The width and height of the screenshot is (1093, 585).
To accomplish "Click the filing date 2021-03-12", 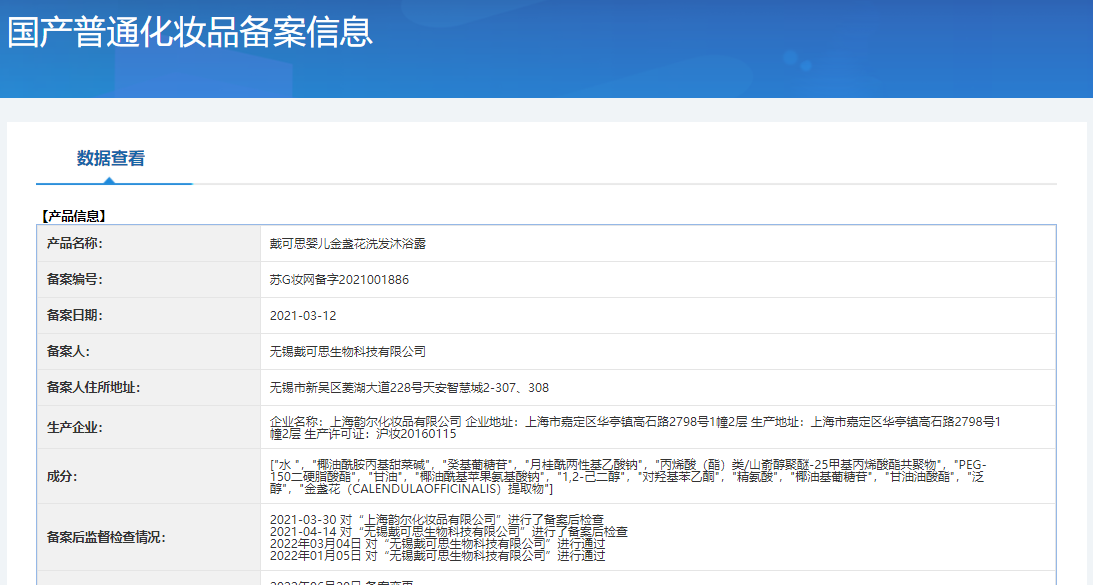I will point(303,316).
